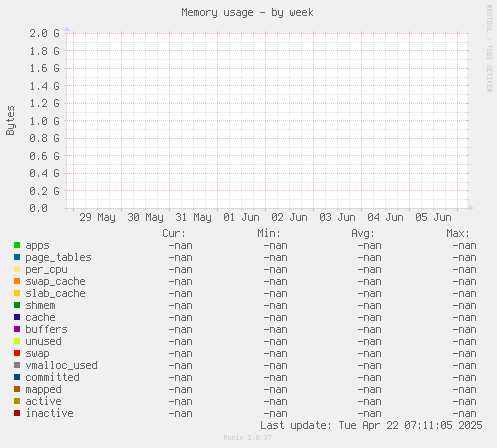
Task: Click the 'Cur:' column header
Action: point(174,233)
